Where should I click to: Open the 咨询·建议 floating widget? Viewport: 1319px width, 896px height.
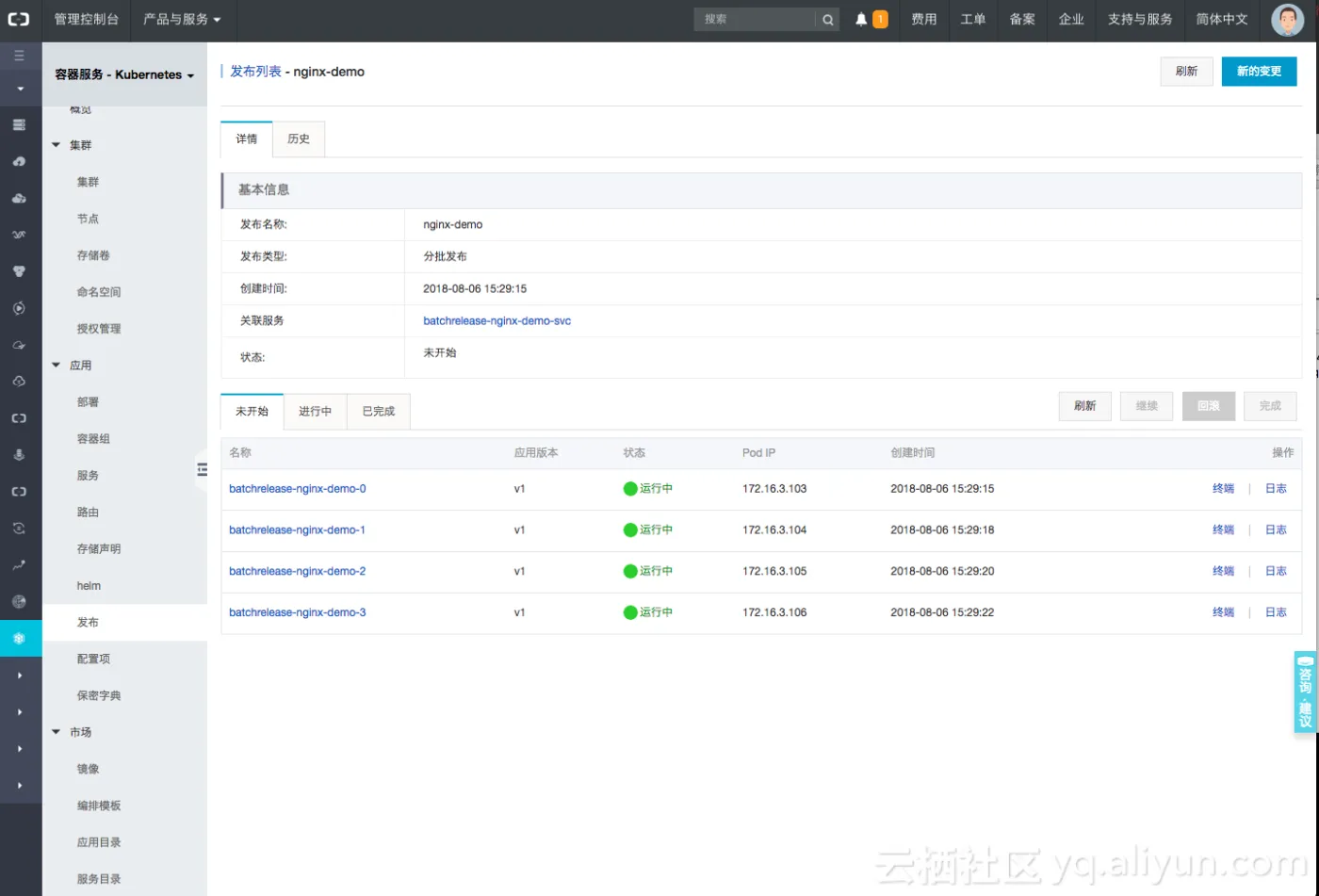click(x=1306, y=692)
